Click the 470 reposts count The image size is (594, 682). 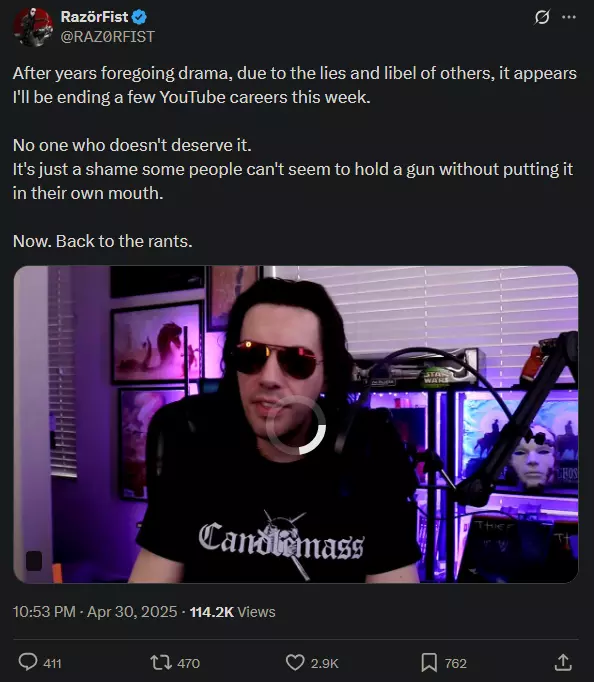(188, 663)
